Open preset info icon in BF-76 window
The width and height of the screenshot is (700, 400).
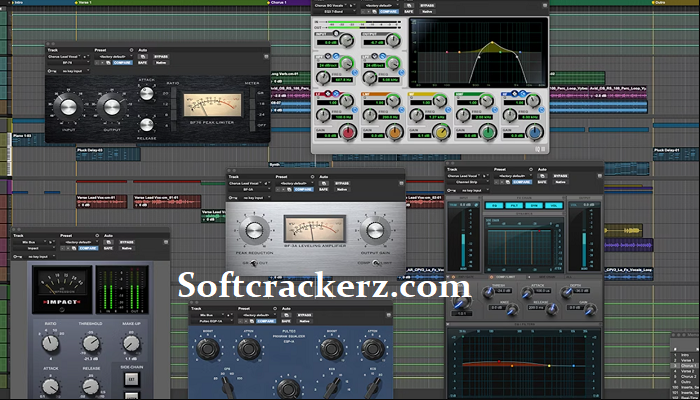131,50
